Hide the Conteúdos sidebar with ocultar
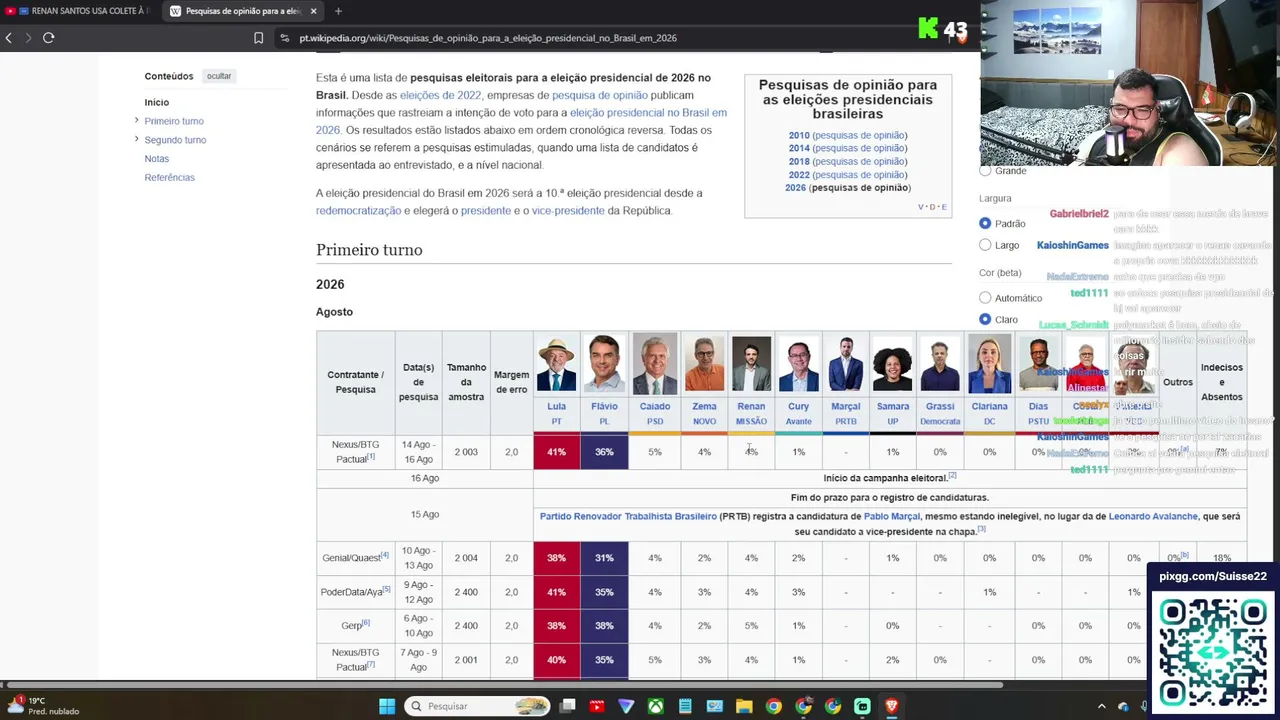The image size is (1280, 720). click(x=219, y=76)
